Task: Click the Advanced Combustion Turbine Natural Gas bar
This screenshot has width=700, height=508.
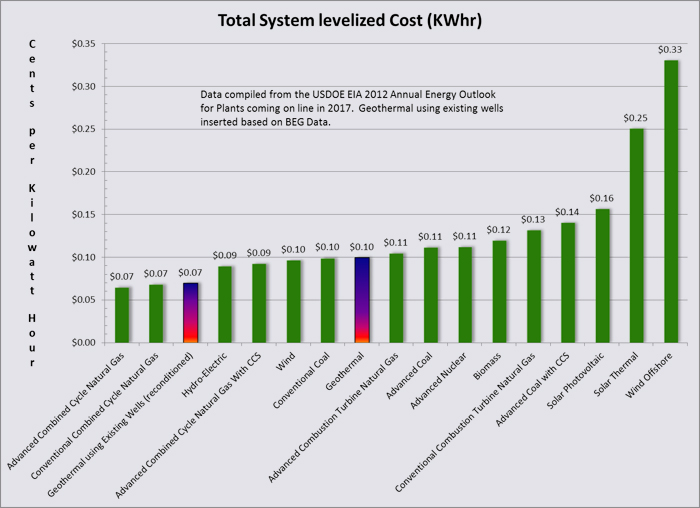Action: (396, 298)
